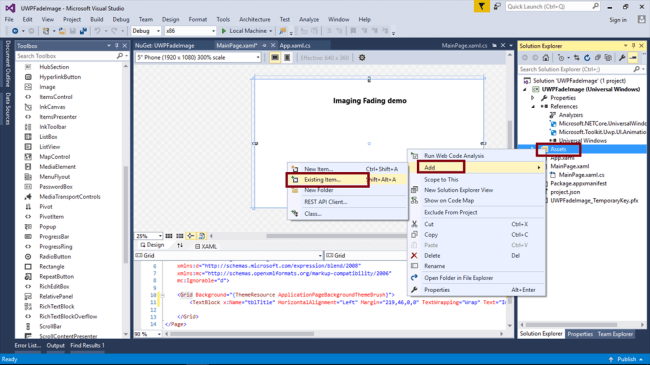Click Sign in link
This screenshot has width=650, height=365.
click(x=618, y=20)
